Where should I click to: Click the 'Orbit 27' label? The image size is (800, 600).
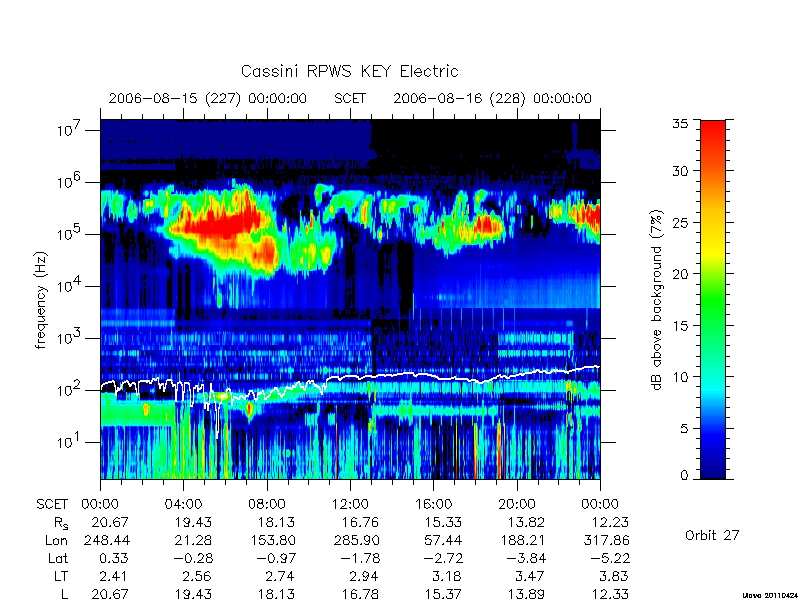[x=712, y=535]
